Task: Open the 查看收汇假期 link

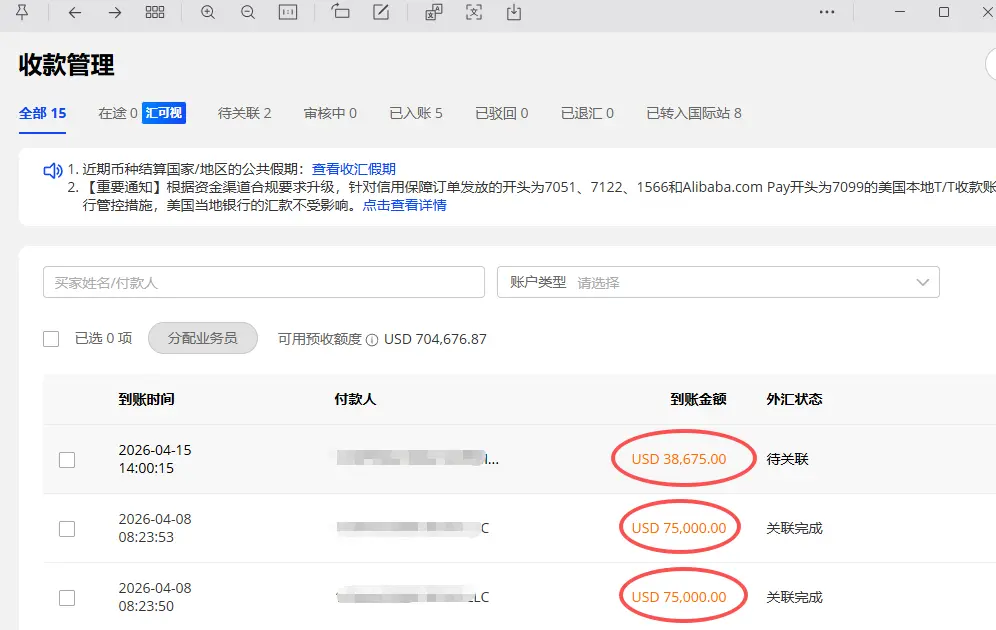Action: (x=354, y=169)
